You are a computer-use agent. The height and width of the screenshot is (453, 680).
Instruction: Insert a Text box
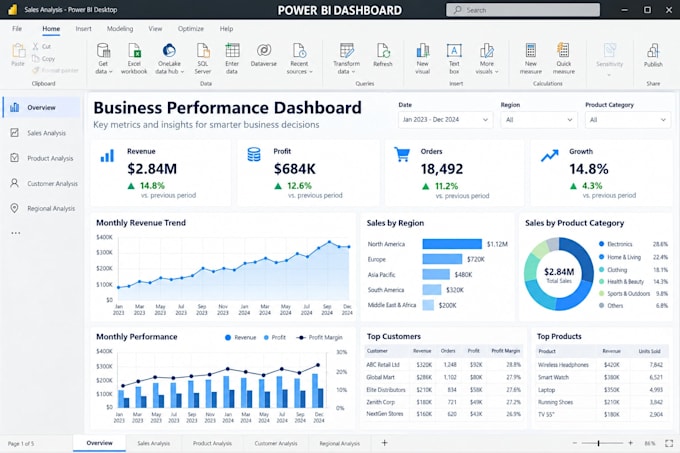(454, 59)
